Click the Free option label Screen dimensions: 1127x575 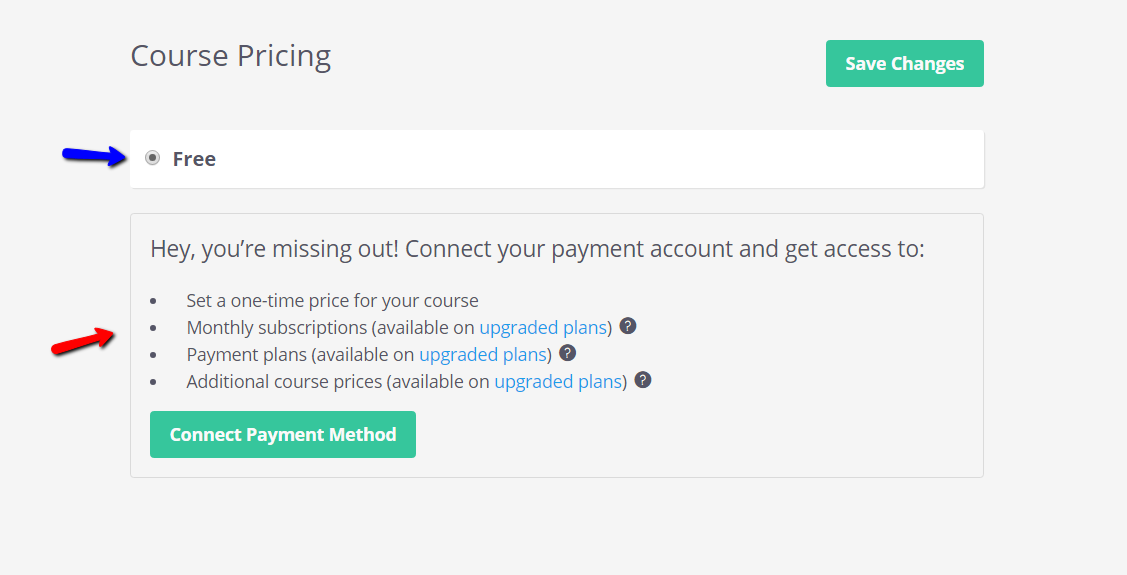(194, 159)
